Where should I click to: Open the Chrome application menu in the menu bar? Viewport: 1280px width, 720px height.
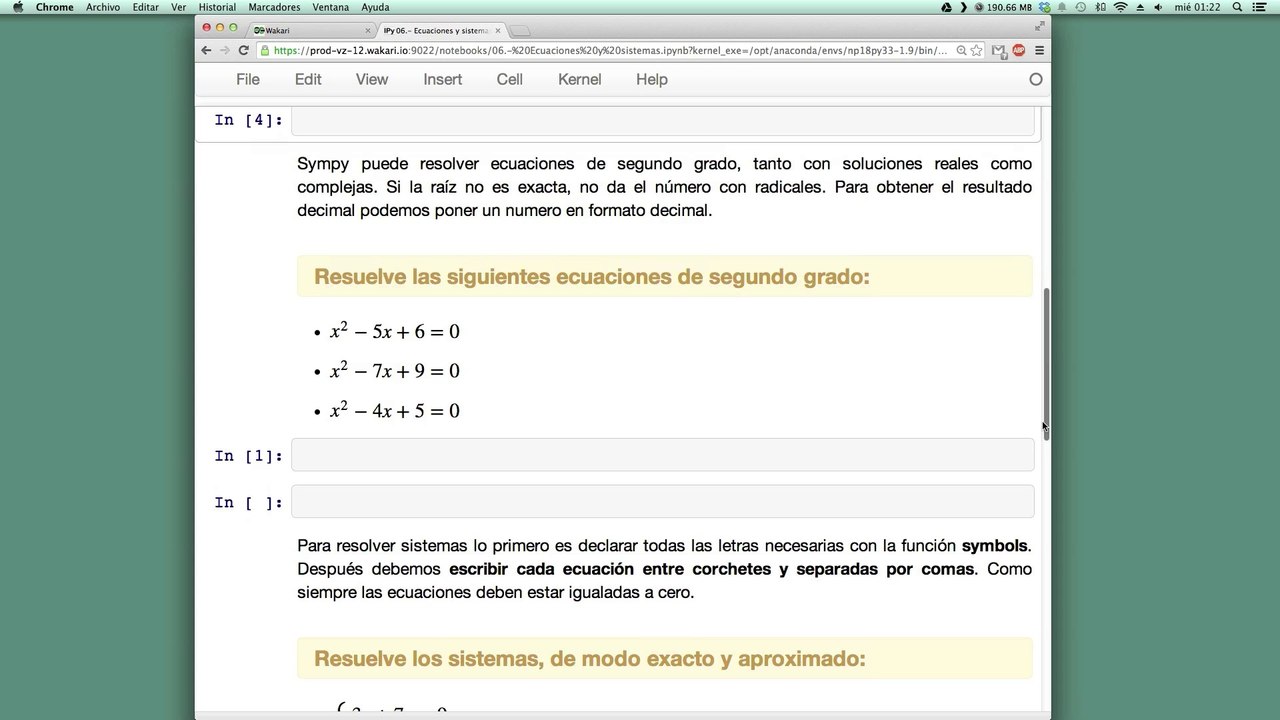54,7
